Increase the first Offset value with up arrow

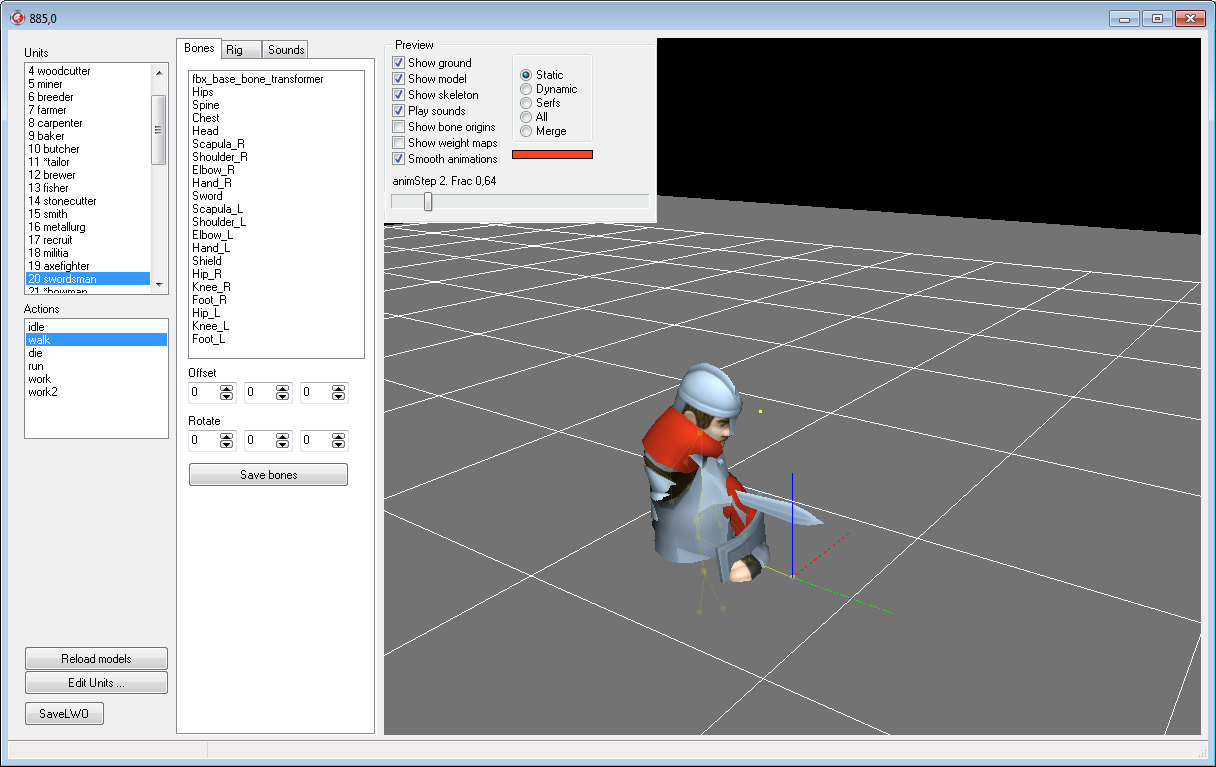point(227,389)
